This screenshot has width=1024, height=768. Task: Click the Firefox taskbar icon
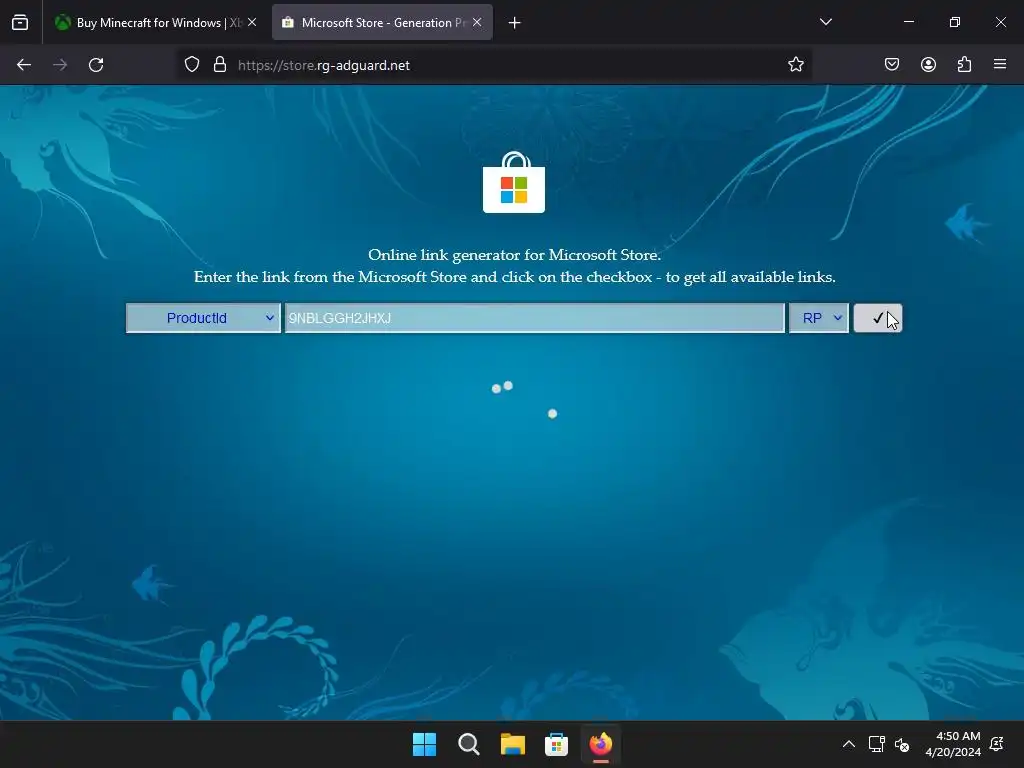[601, 744]
